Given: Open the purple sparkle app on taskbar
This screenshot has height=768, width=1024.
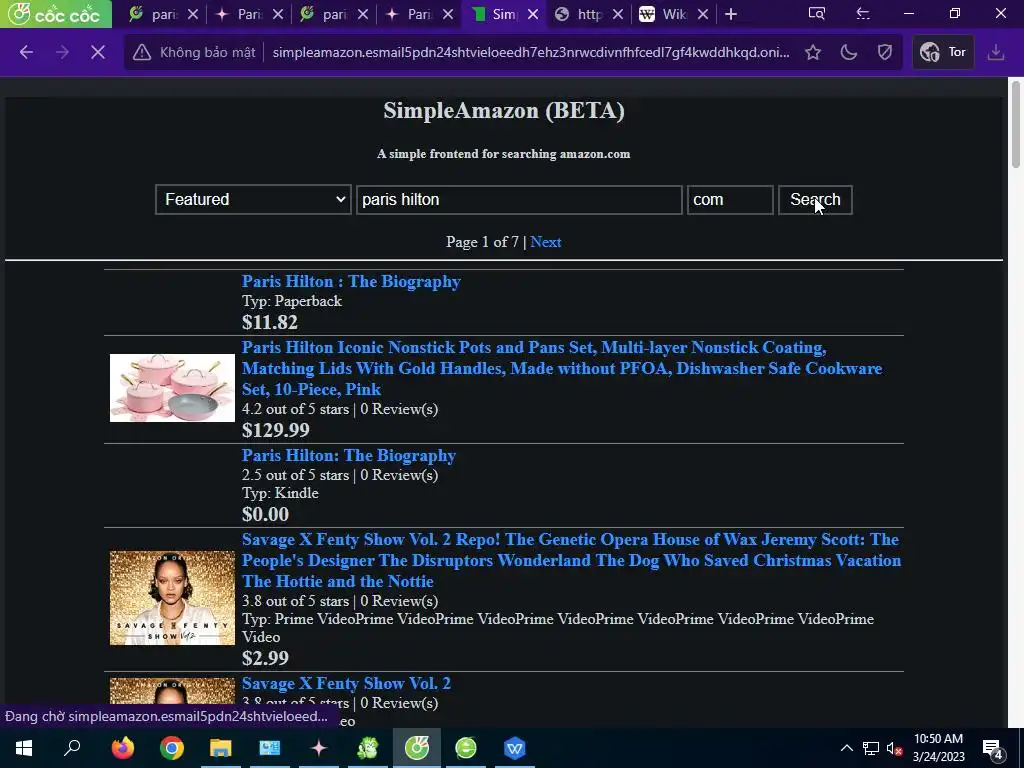Looking at the screenshot, I should point(319,748).
